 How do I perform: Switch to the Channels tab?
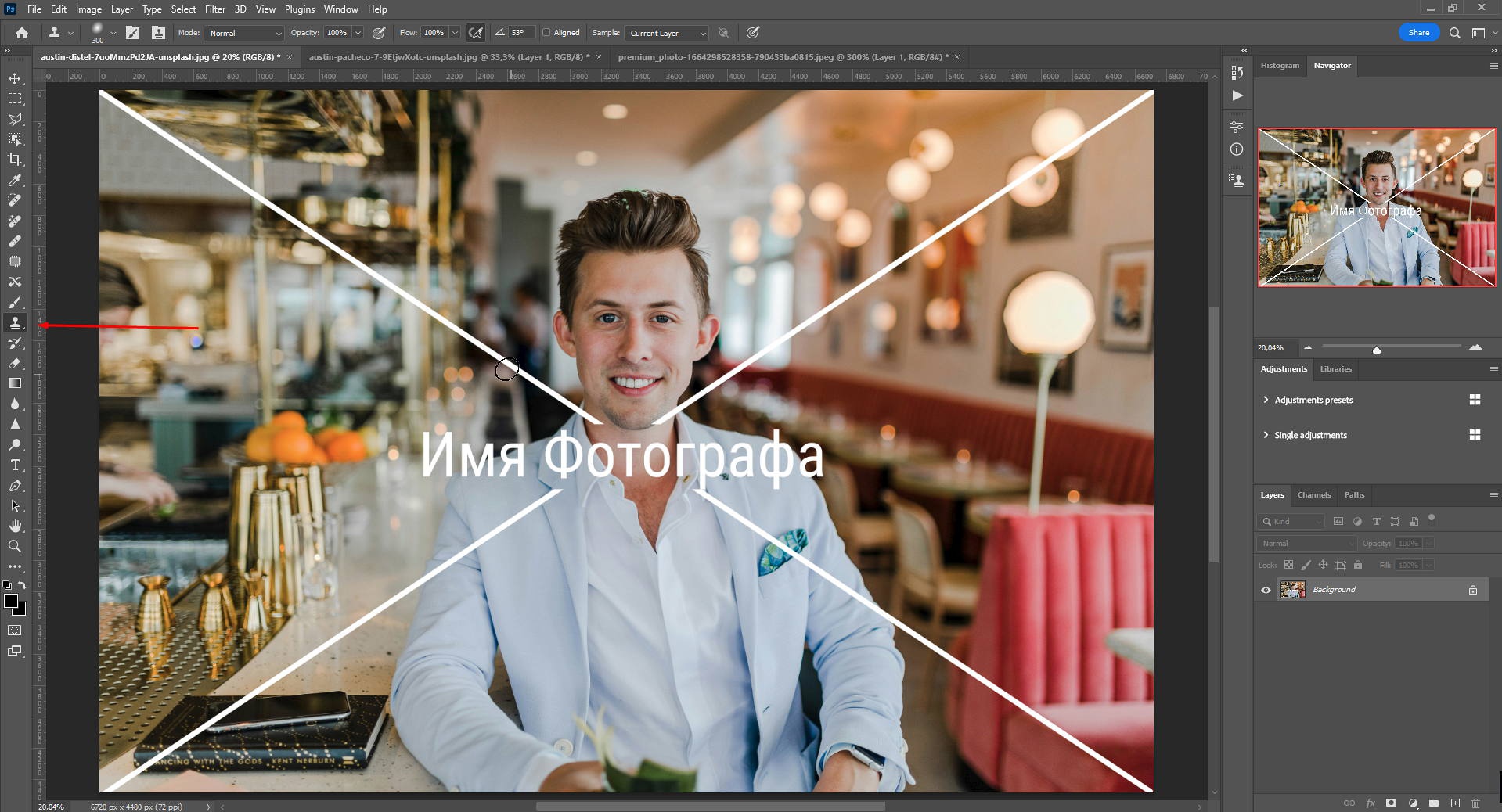pyautogui.click(x=1313, y=494)
